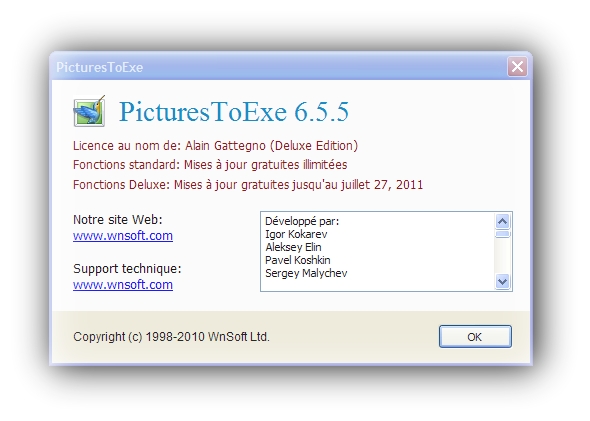The width and height of the screenshot is (590, 421).
Task: Click the scrollbar thumb in the credits box
Action: click(503, 234)
